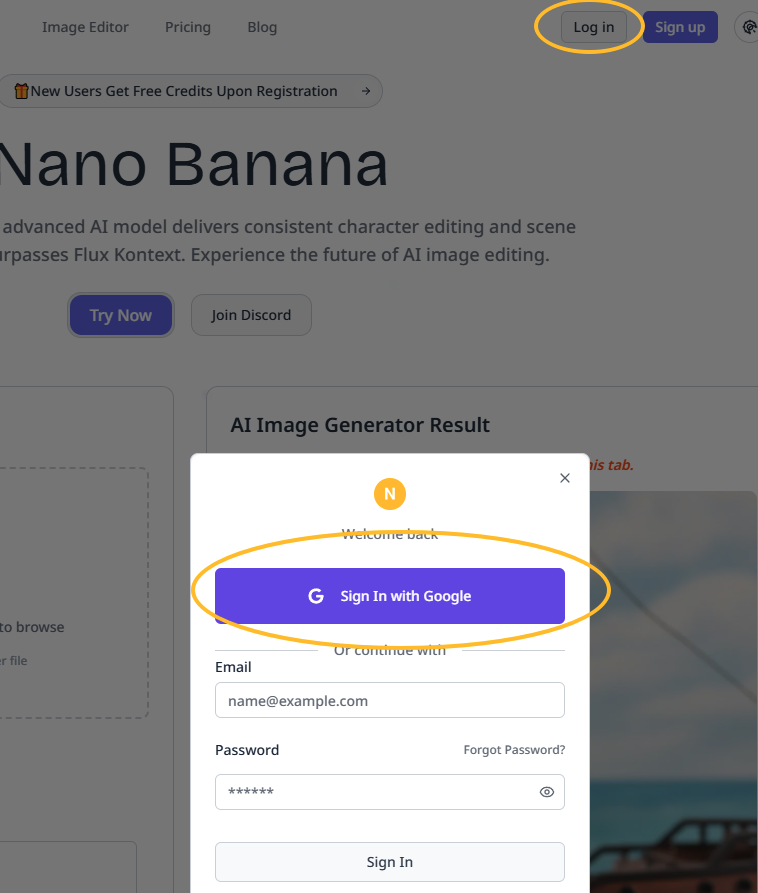Click the circled Log in button

pyautogui.click(x=592, y=27)
